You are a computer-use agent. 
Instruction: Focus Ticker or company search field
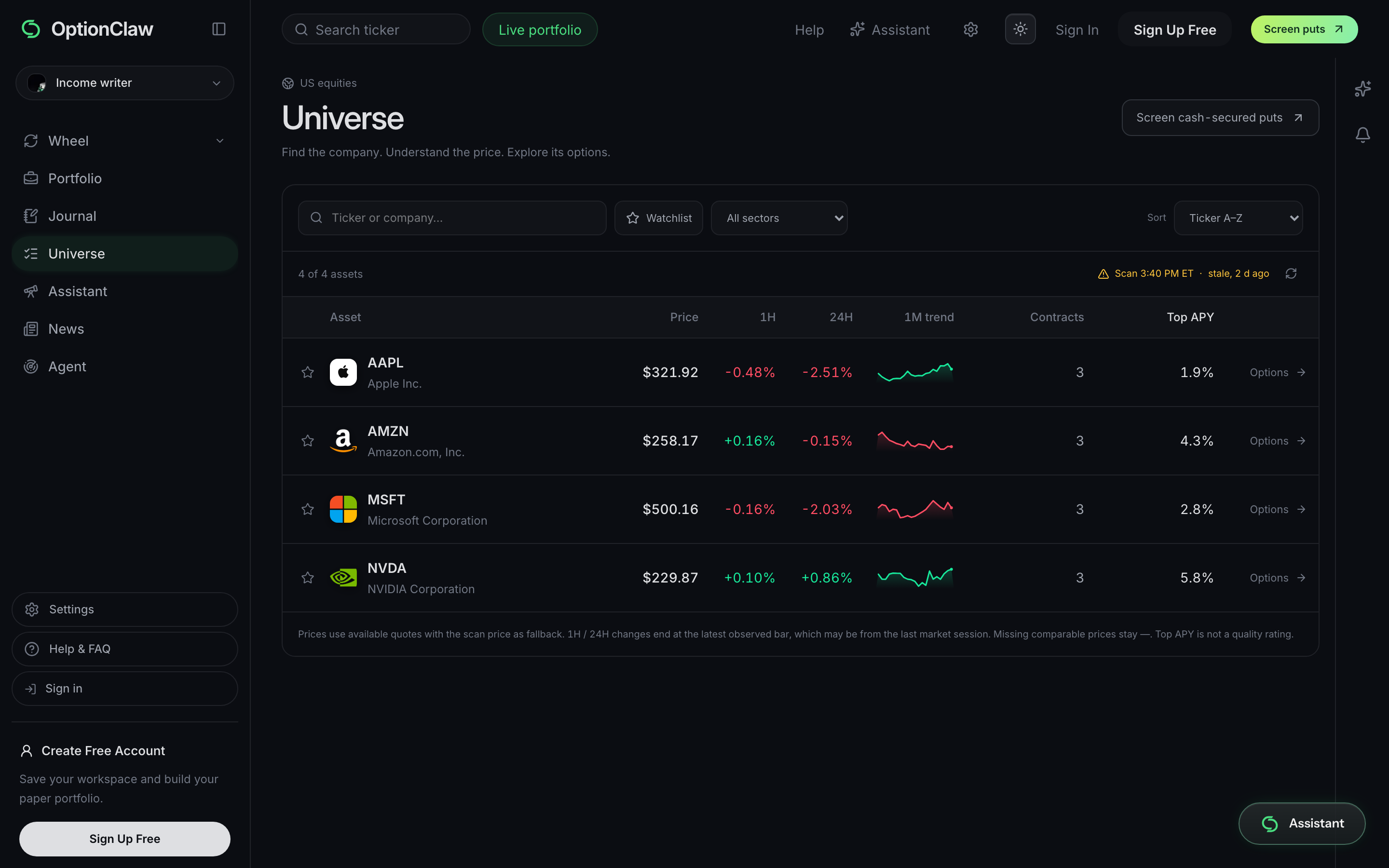coord(452,217)
